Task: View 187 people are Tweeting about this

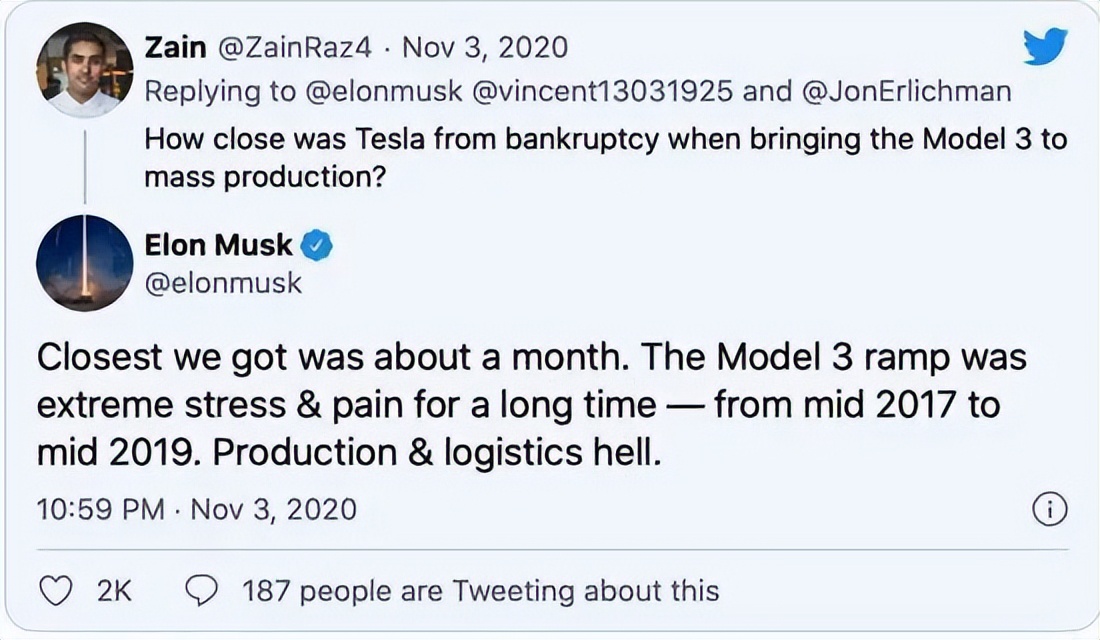Action: (x=480, y=590)
